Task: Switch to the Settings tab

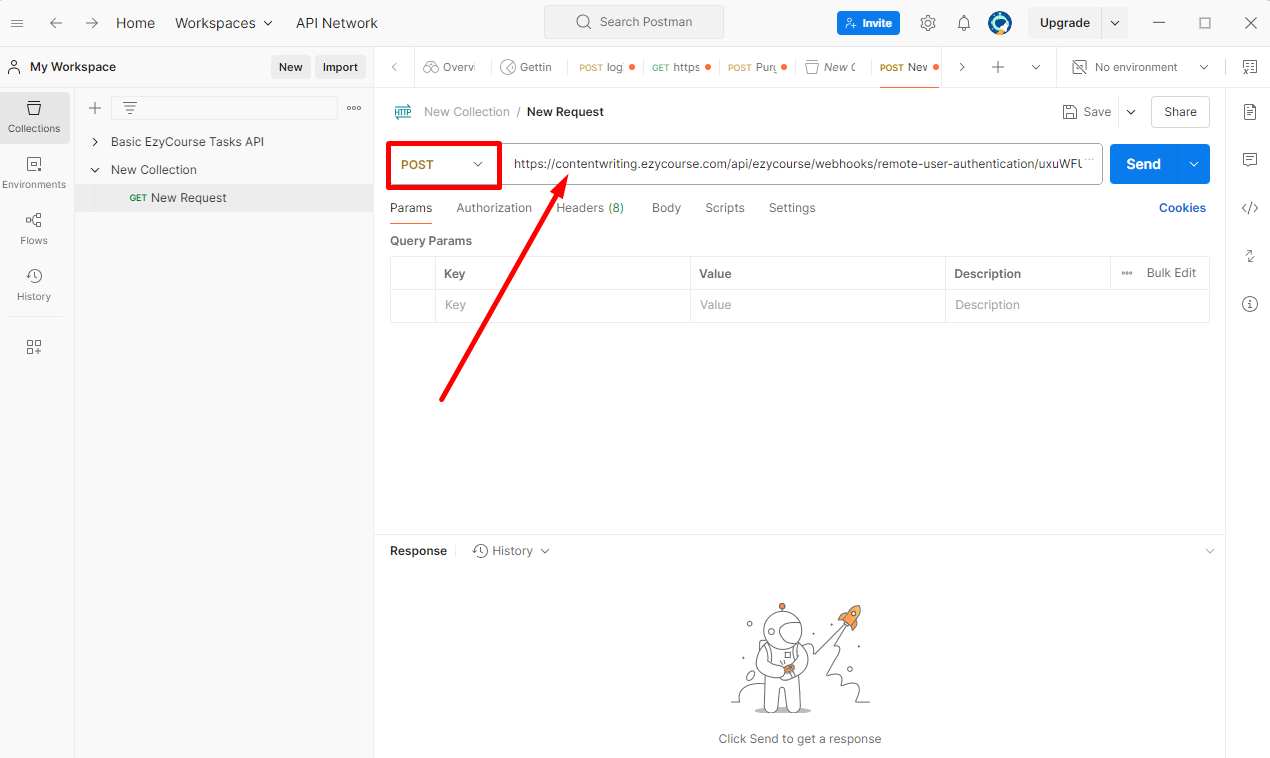Action: [792, 208]
